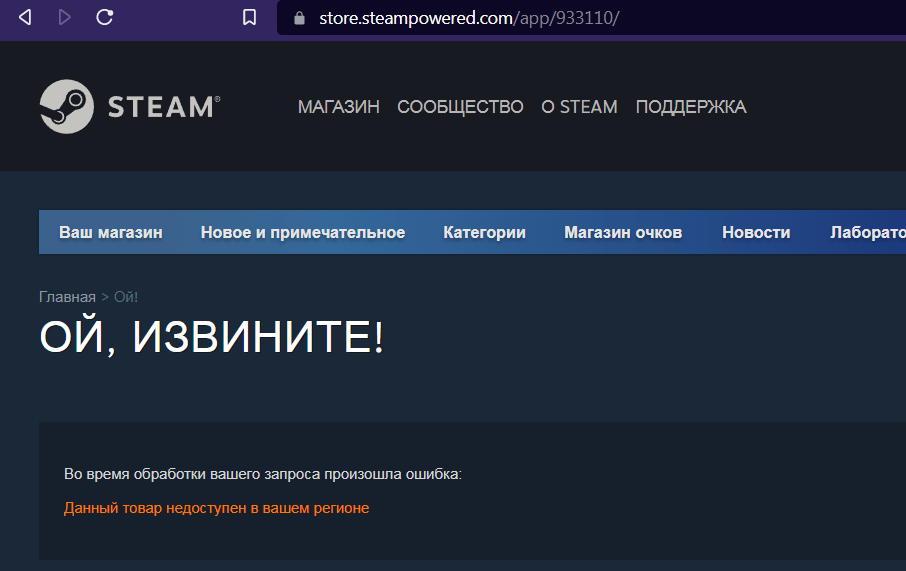Open the Новое и примечательное tab
This screenshot has height=571, width=906.
click(x=303, y=232)
